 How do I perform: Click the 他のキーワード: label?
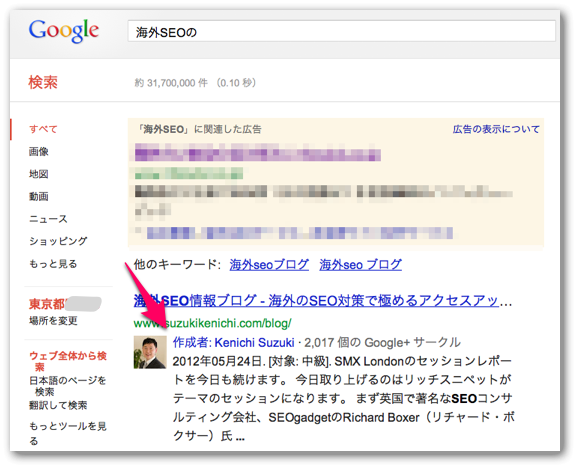177,265
